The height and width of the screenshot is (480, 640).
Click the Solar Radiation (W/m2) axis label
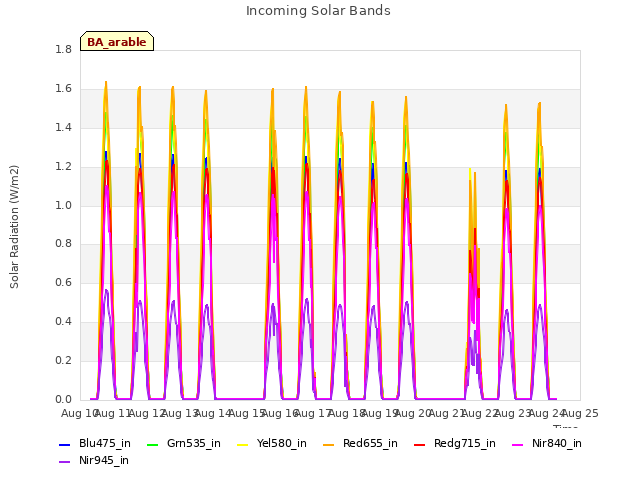click(14, 227)
